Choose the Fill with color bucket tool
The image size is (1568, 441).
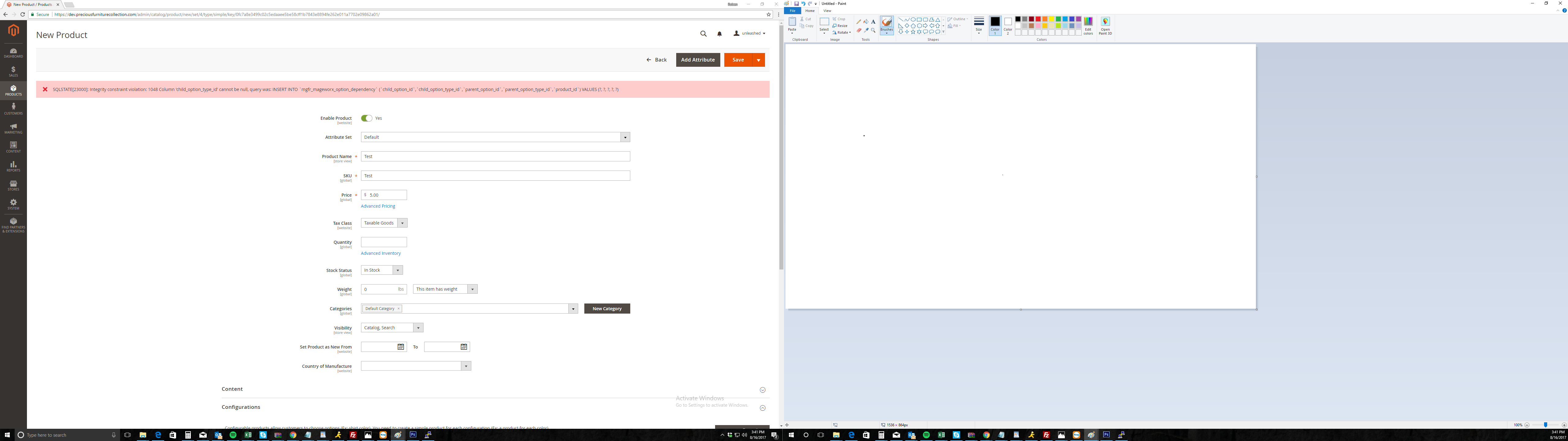(x=866, y=22)
